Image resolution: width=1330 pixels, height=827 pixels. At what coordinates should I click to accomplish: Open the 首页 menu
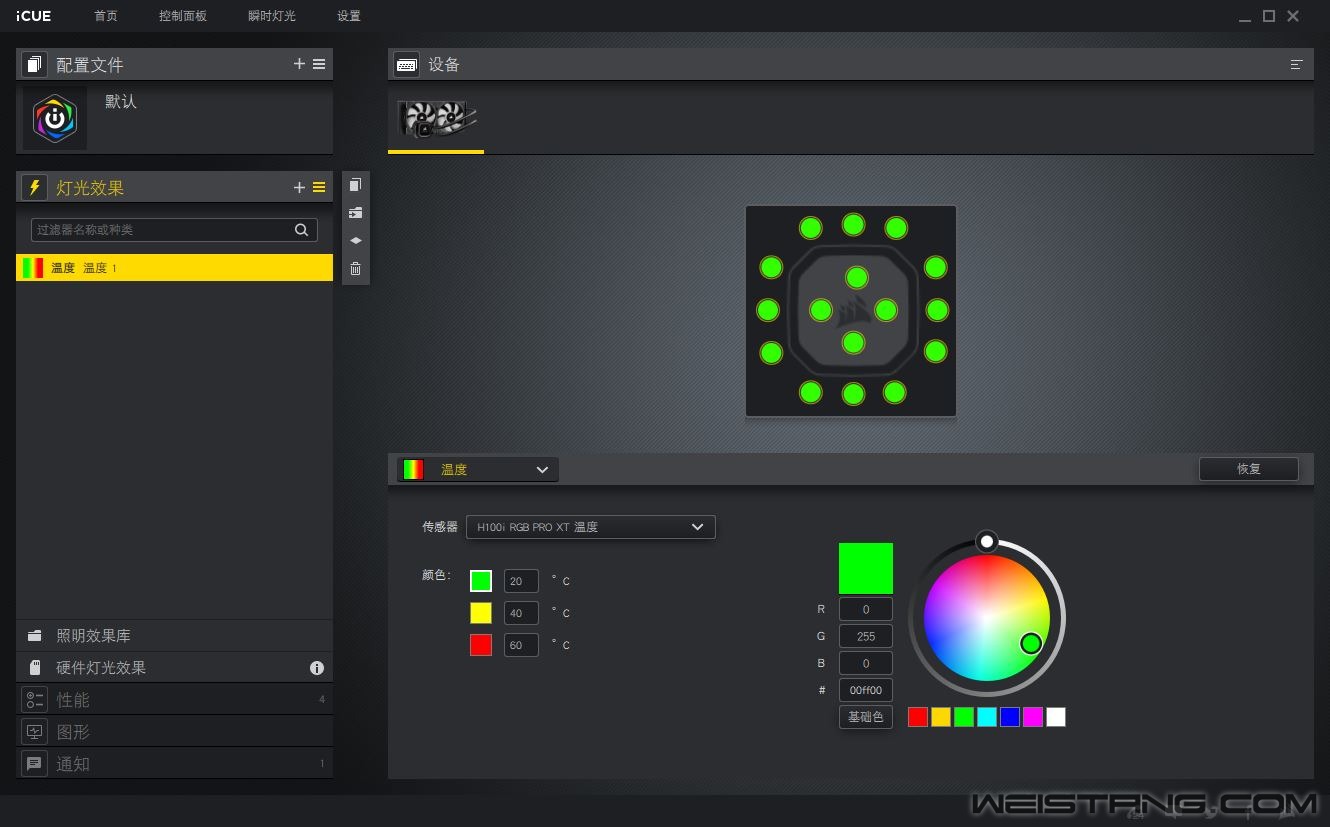click(106, 16)
